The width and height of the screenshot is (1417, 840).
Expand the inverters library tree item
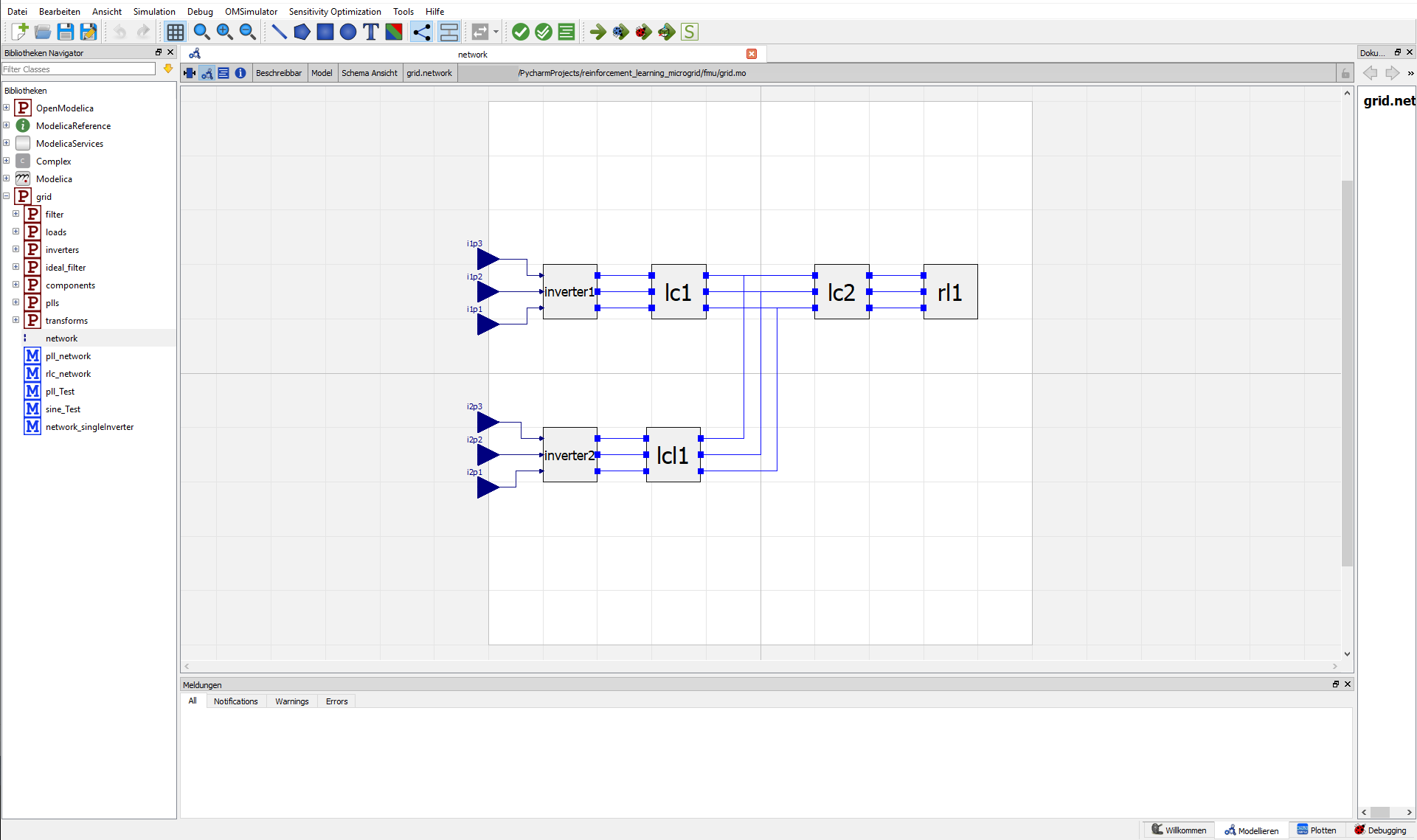16,249
